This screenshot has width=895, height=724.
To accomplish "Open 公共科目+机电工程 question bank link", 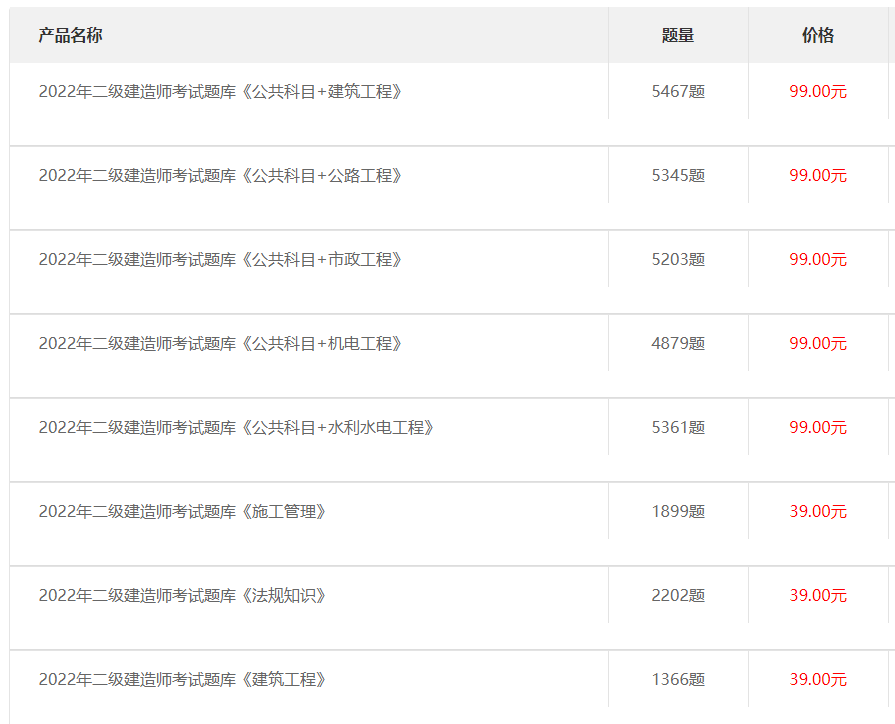I will pyautogui.click(x=220, y=344).
